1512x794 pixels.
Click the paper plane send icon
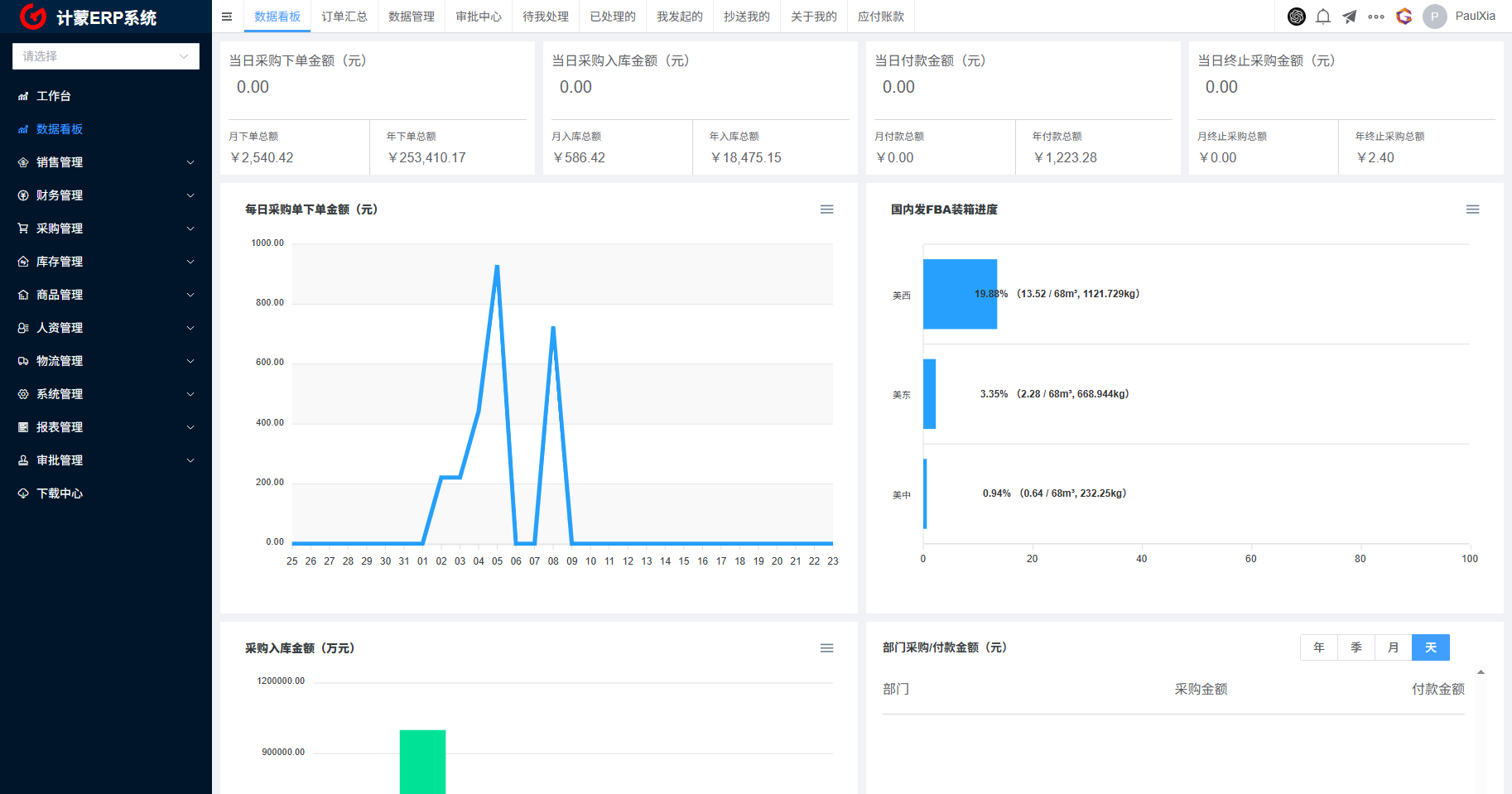[x=1350, y=17]
